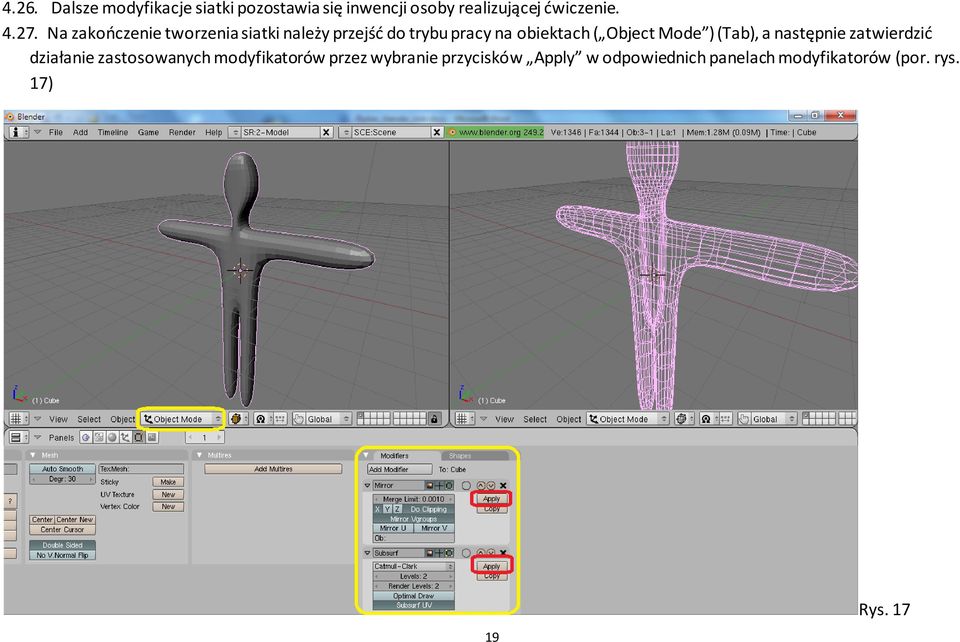Click the Add Multires button
Viewport: 960px width, 642px height.
click(273, 469)
